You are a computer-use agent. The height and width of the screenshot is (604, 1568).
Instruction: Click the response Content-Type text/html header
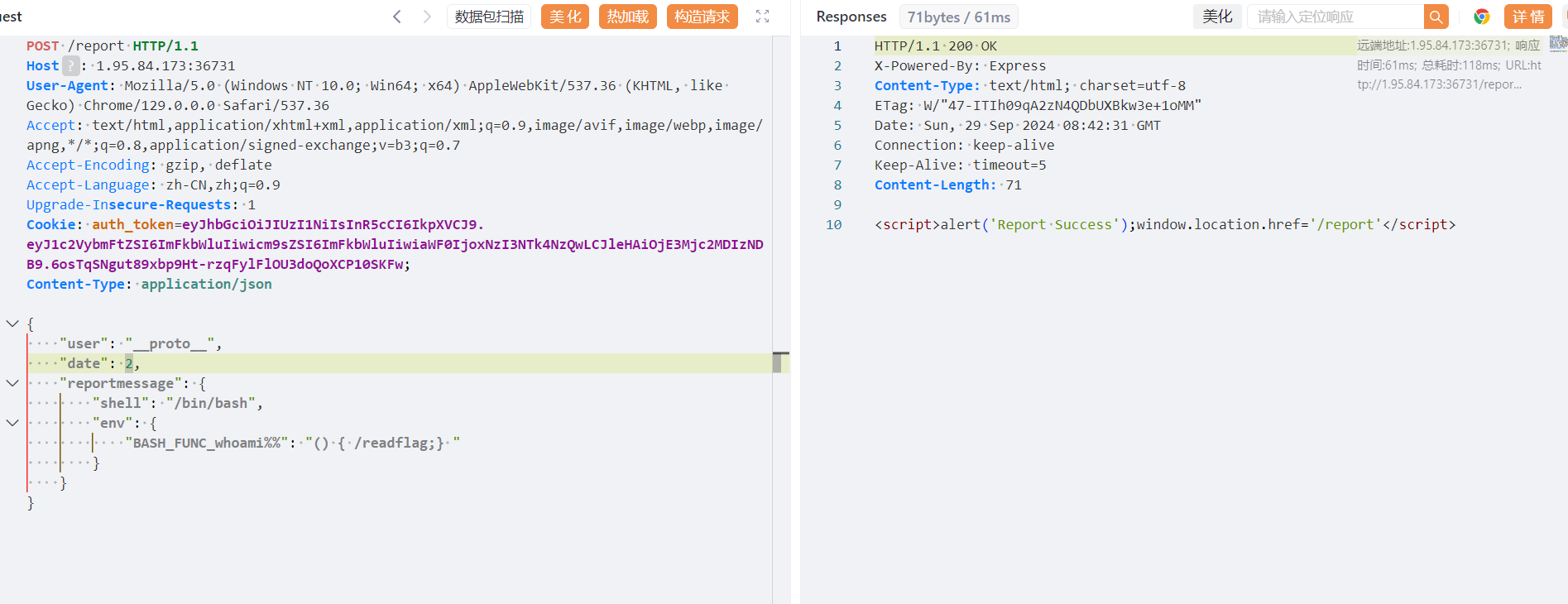1030,85
